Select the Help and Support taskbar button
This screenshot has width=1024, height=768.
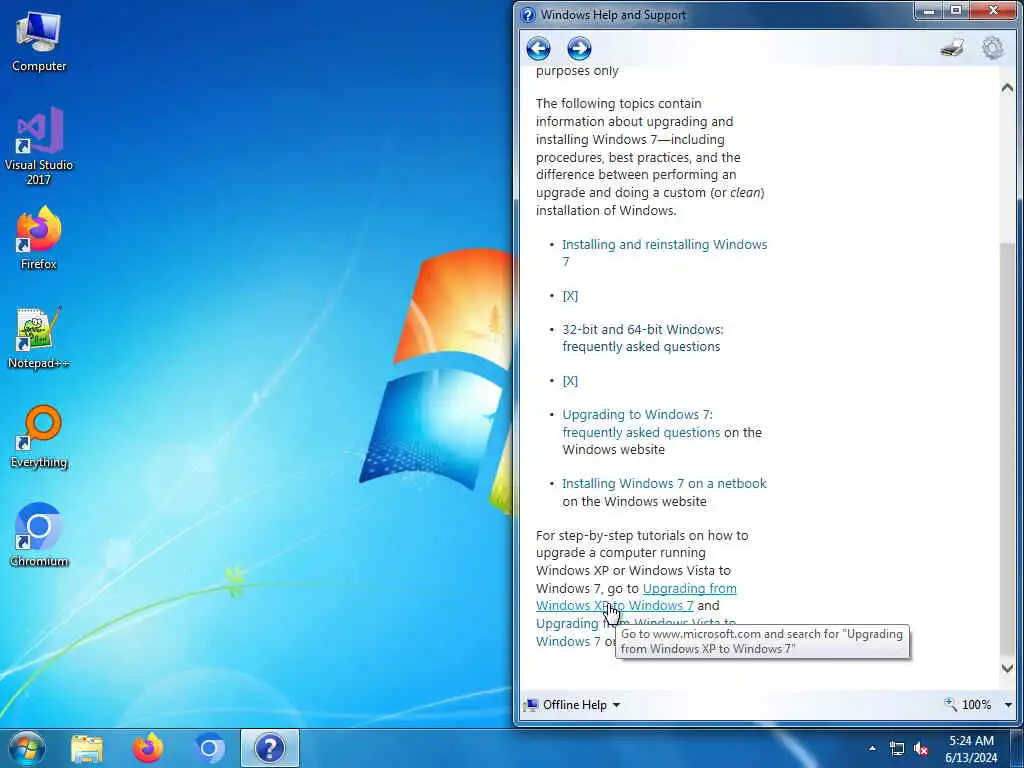pyautogui.click(x=270, y=748)
